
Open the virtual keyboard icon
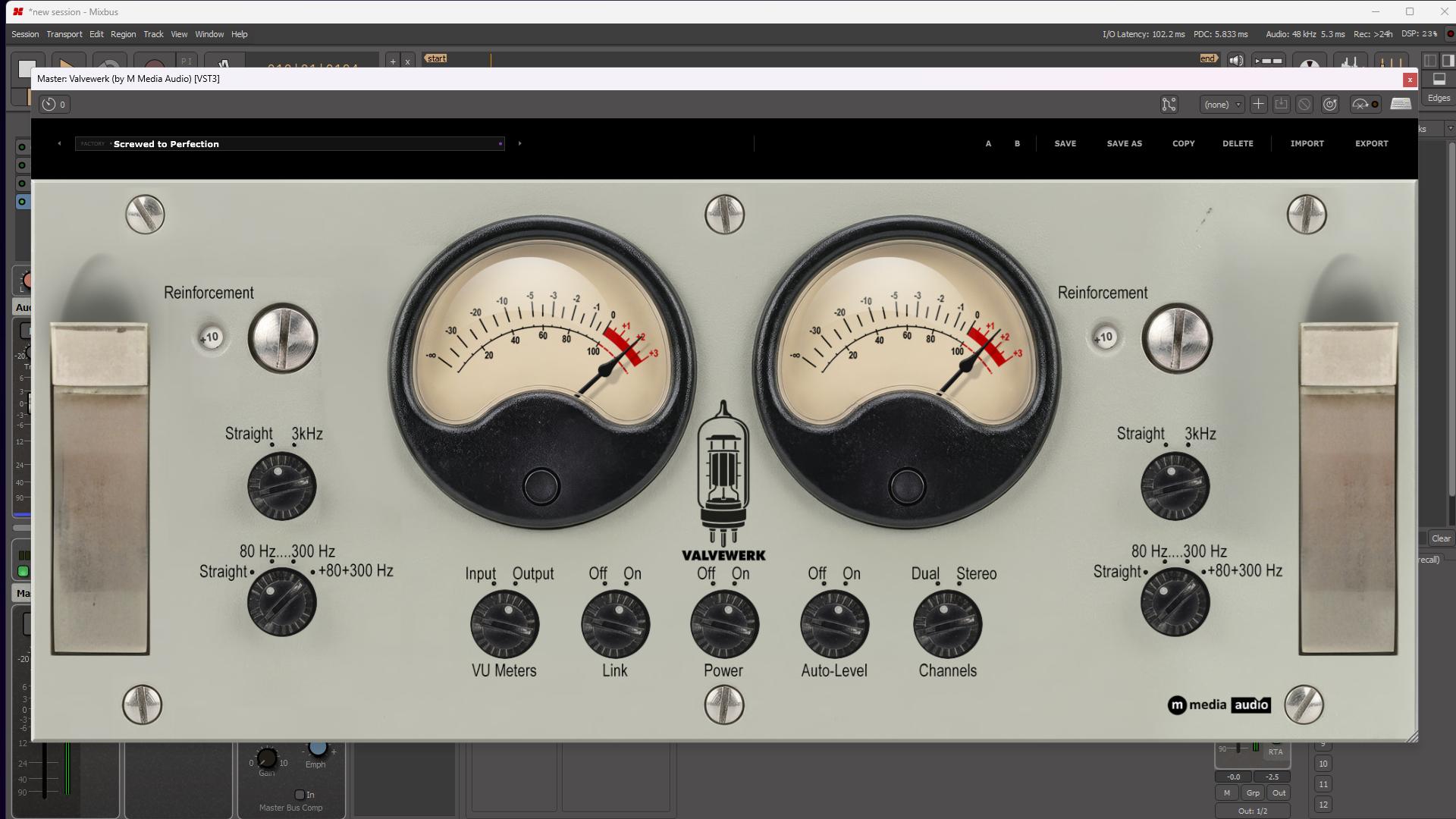pos(1401,104)
